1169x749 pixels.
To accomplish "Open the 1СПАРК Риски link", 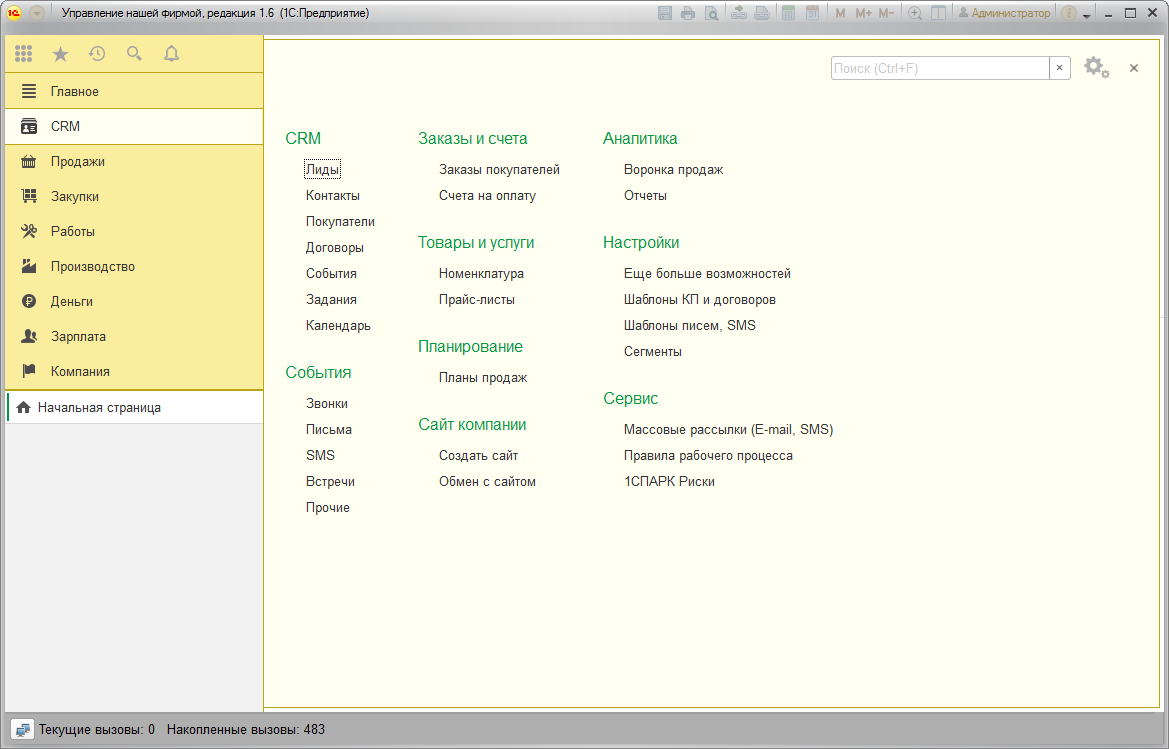I will pyautogui.click(x=669, y=481).
